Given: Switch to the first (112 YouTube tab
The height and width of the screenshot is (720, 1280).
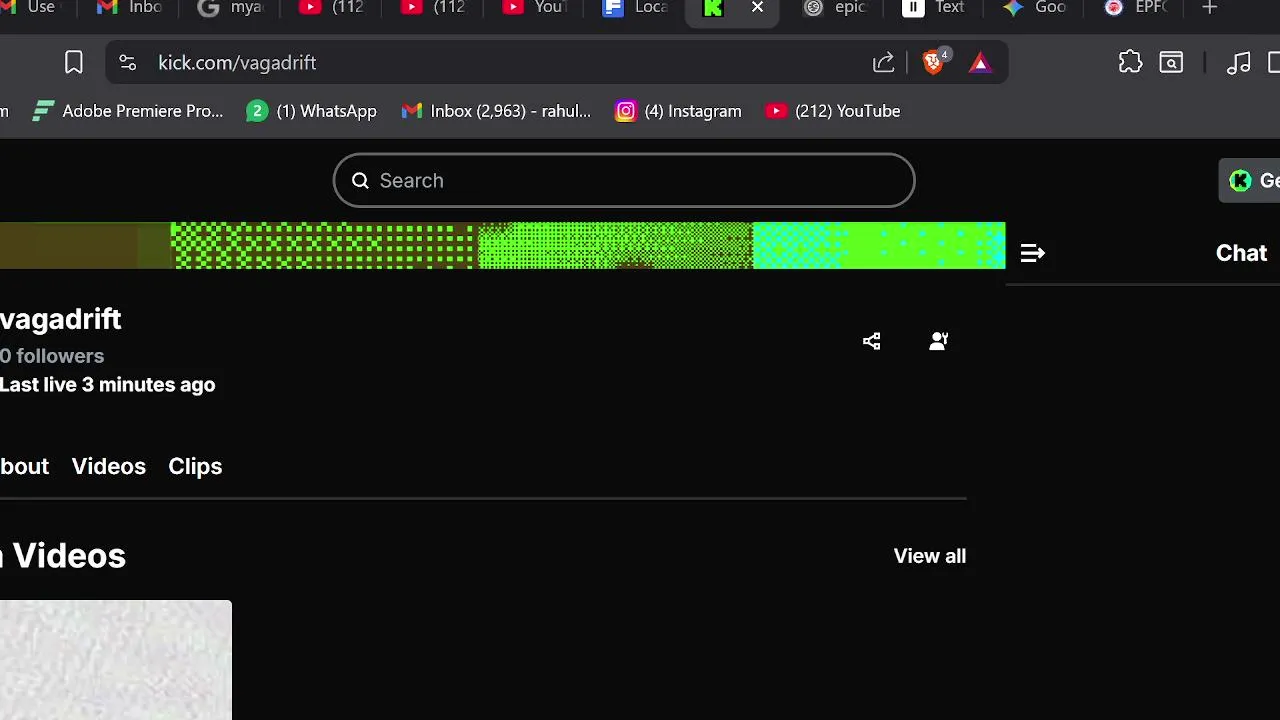Looking at the screenshot, I should [333, 8].
